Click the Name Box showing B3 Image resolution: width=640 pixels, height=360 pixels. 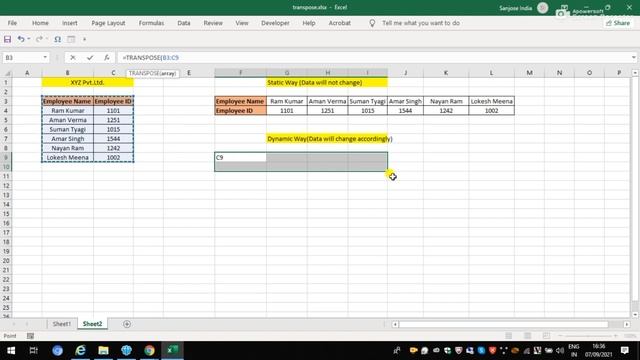pyautogui.click(x=22, y=58)
